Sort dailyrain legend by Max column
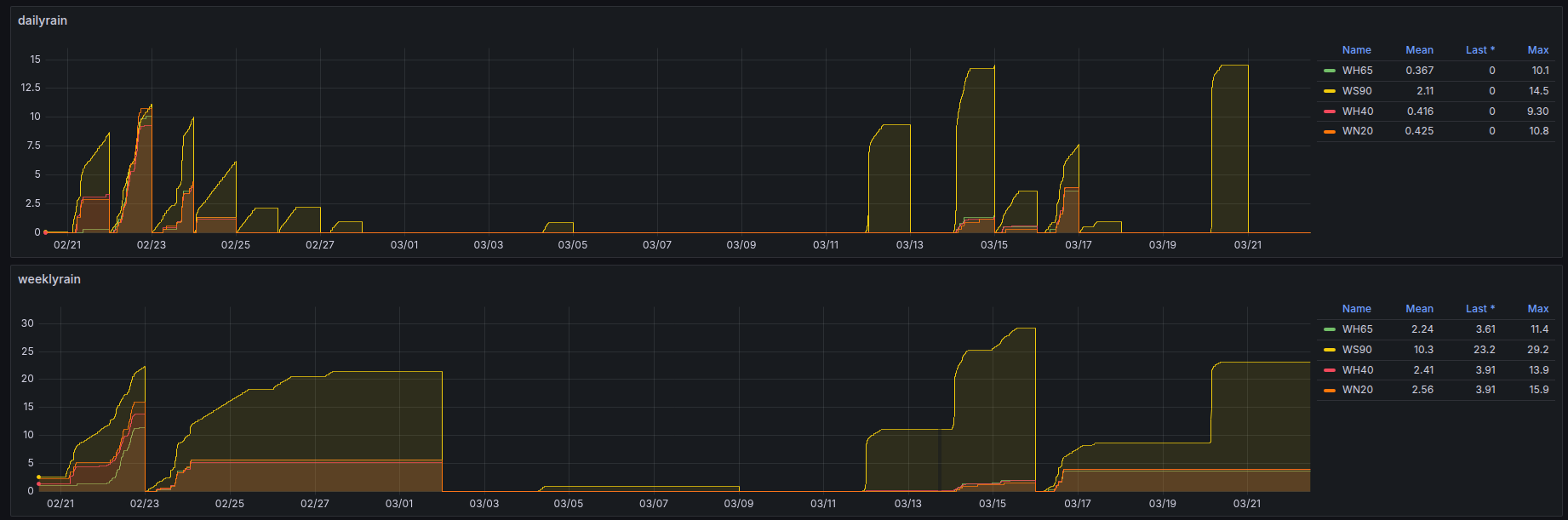The height and width of the screenshot is (520, 1568). (x=1538, y=50)
